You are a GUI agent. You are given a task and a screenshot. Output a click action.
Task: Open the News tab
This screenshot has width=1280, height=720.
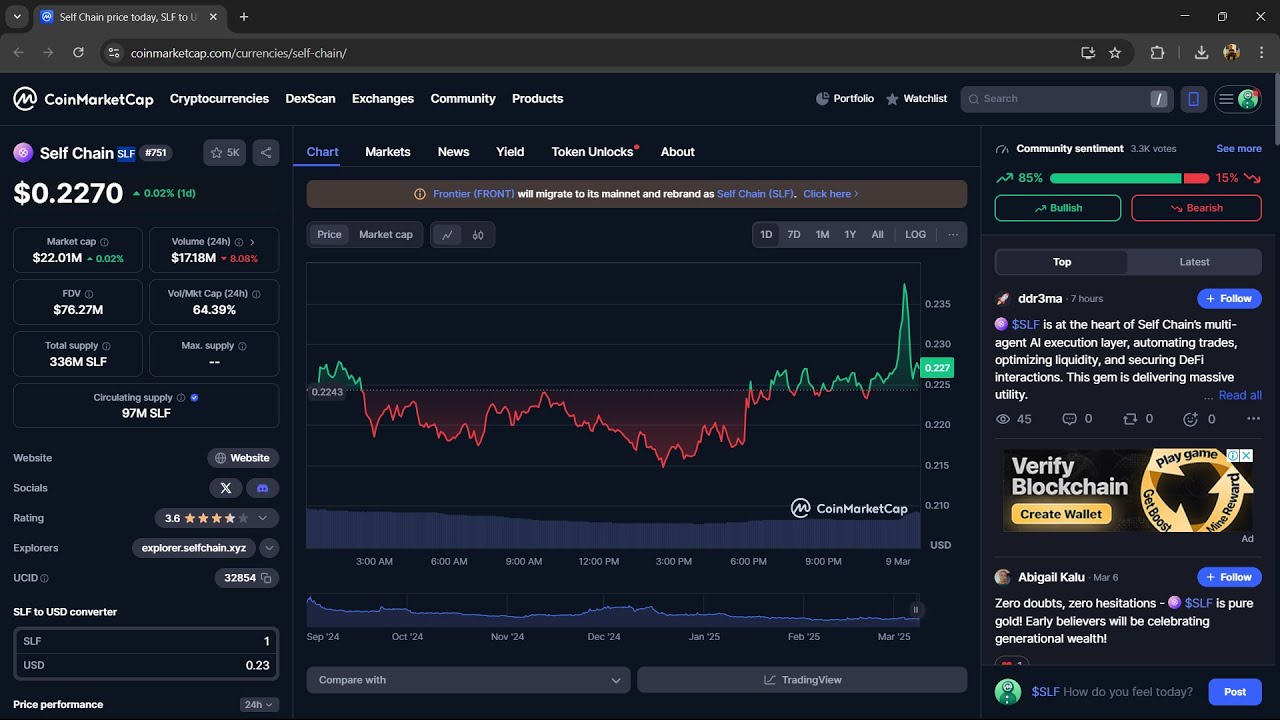pos(453,152)
